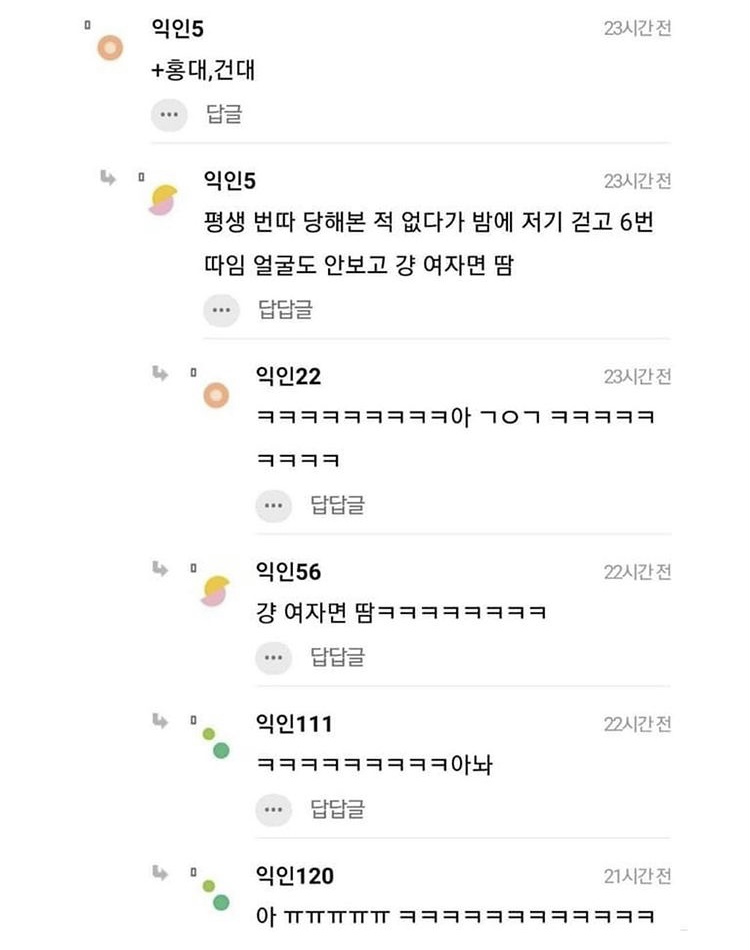The width and height of the screenshot is (750, 950).
Task: Click the green dots avatar of 익인120
Action: tap(216, 894)
